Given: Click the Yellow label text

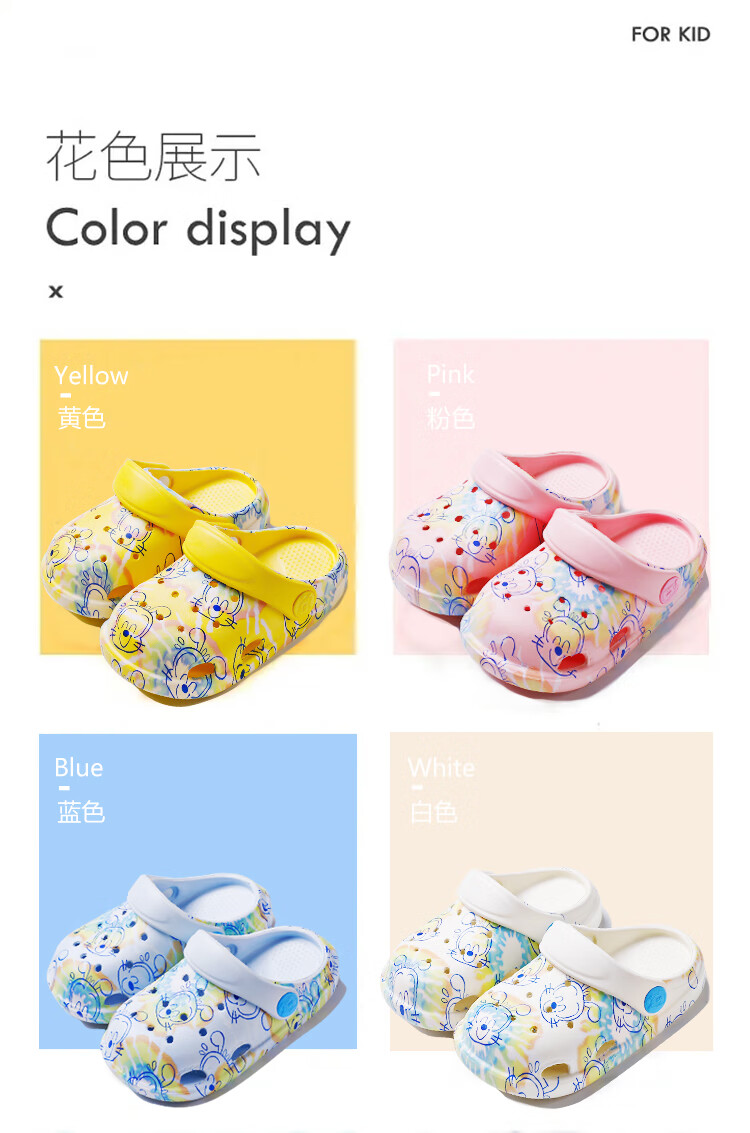Looking at the screenshot, I should point(91,375).
